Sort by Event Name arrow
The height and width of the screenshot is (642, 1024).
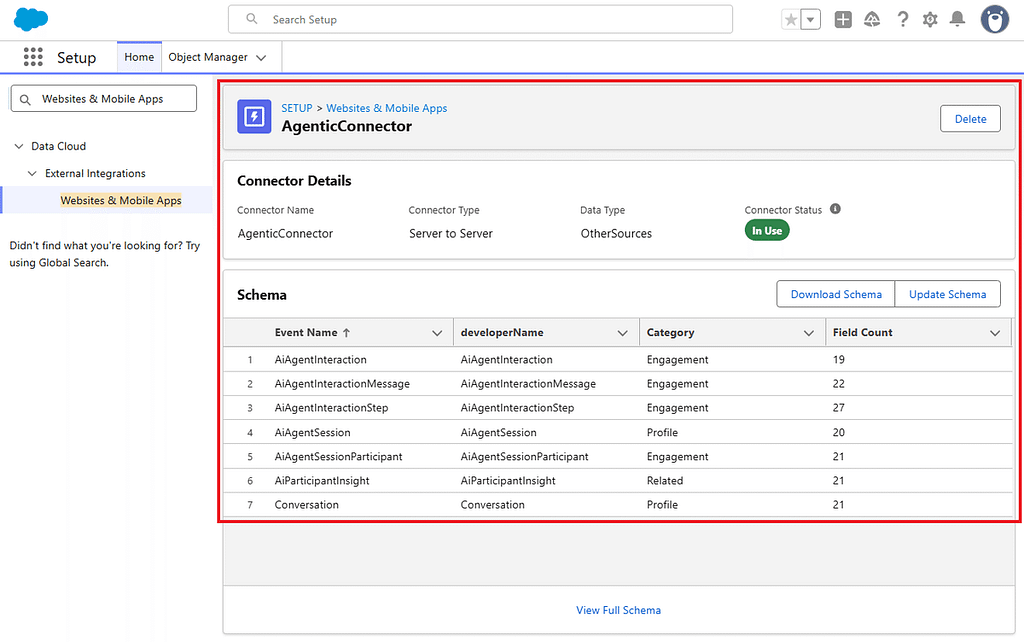(x=347, y=332)
